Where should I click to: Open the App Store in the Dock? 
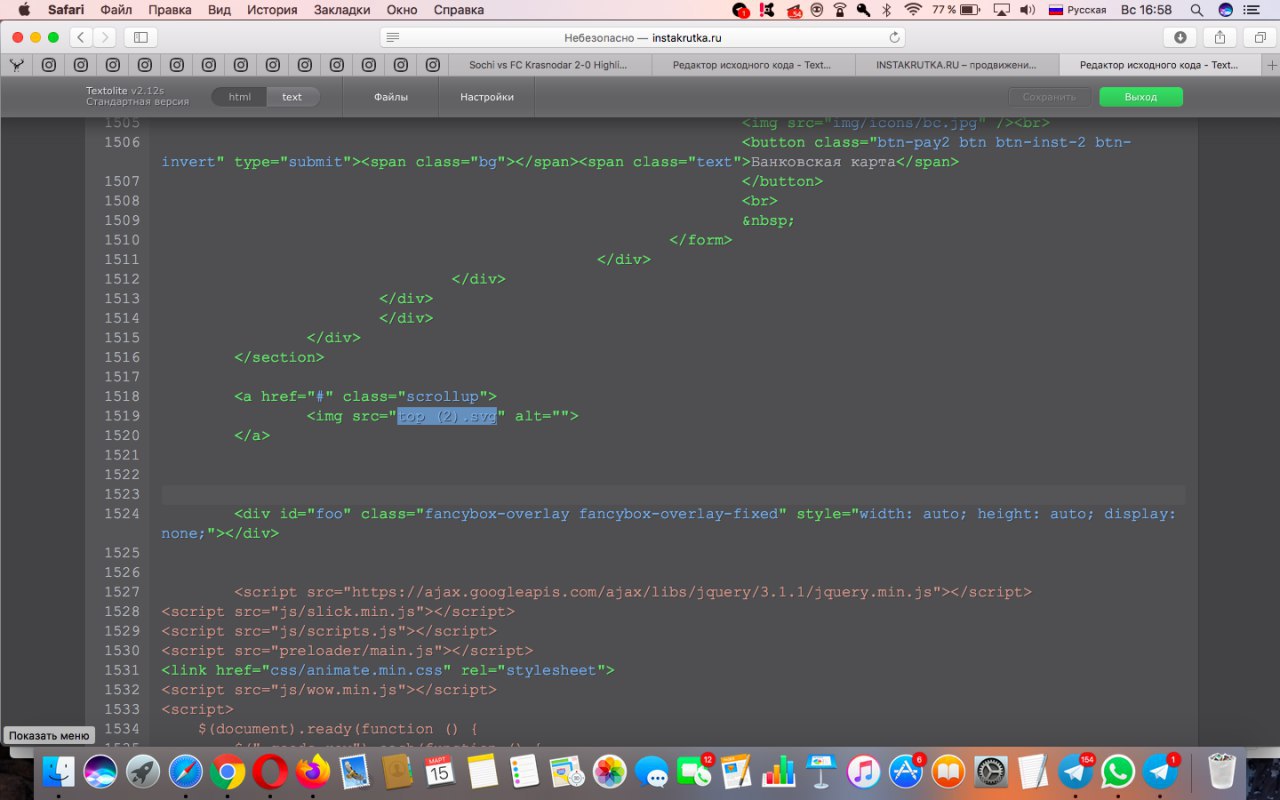point(906,772)
